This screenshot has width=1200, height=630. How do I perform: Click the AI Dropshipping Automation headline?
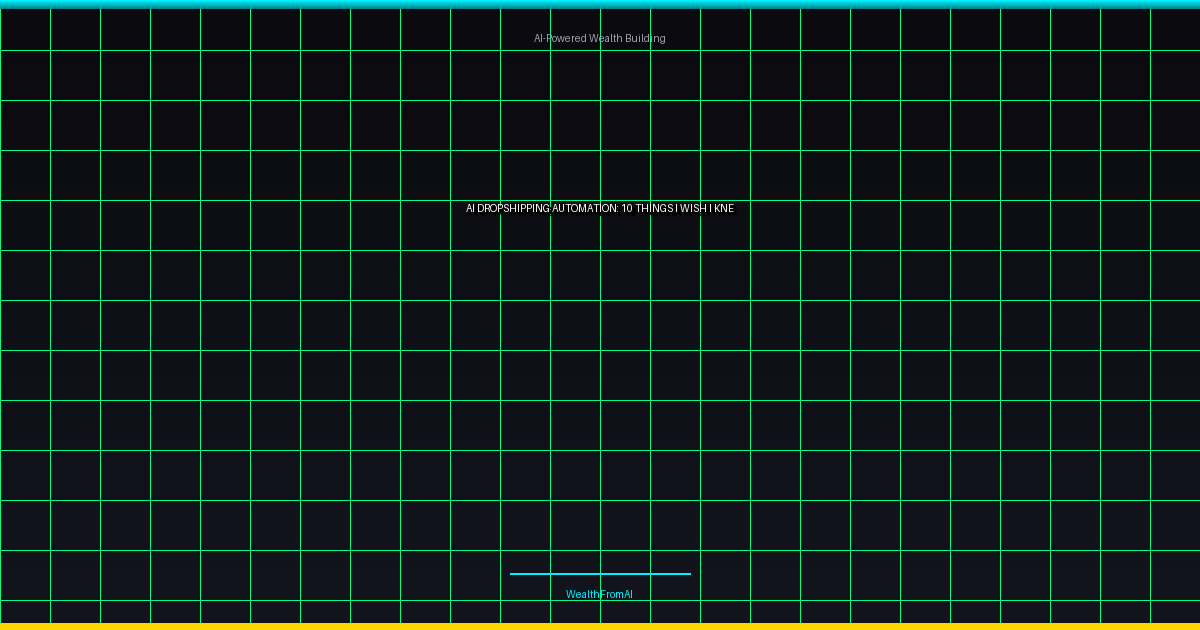pos(599,208)
